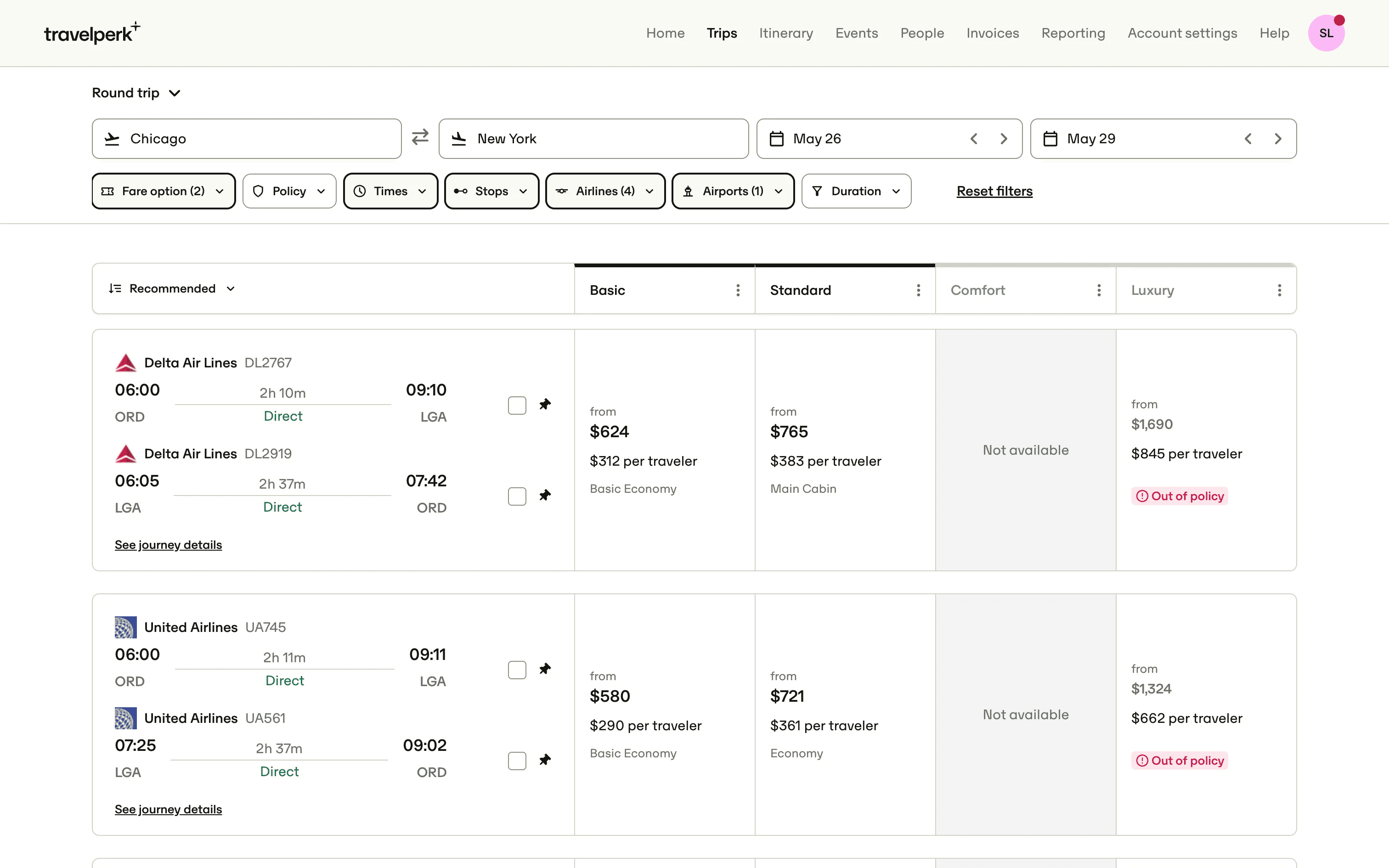
Task: Open the Invoices section
Action: coord(993,33)
